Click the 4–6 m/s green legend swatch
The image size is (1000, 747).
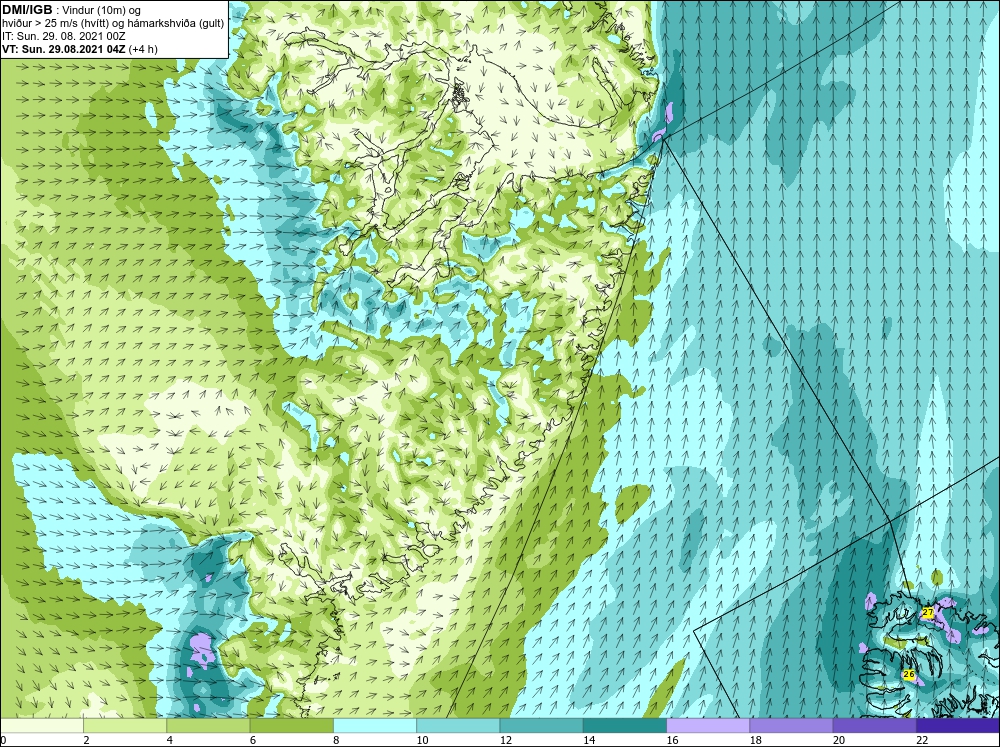click(x=208, y=726)
